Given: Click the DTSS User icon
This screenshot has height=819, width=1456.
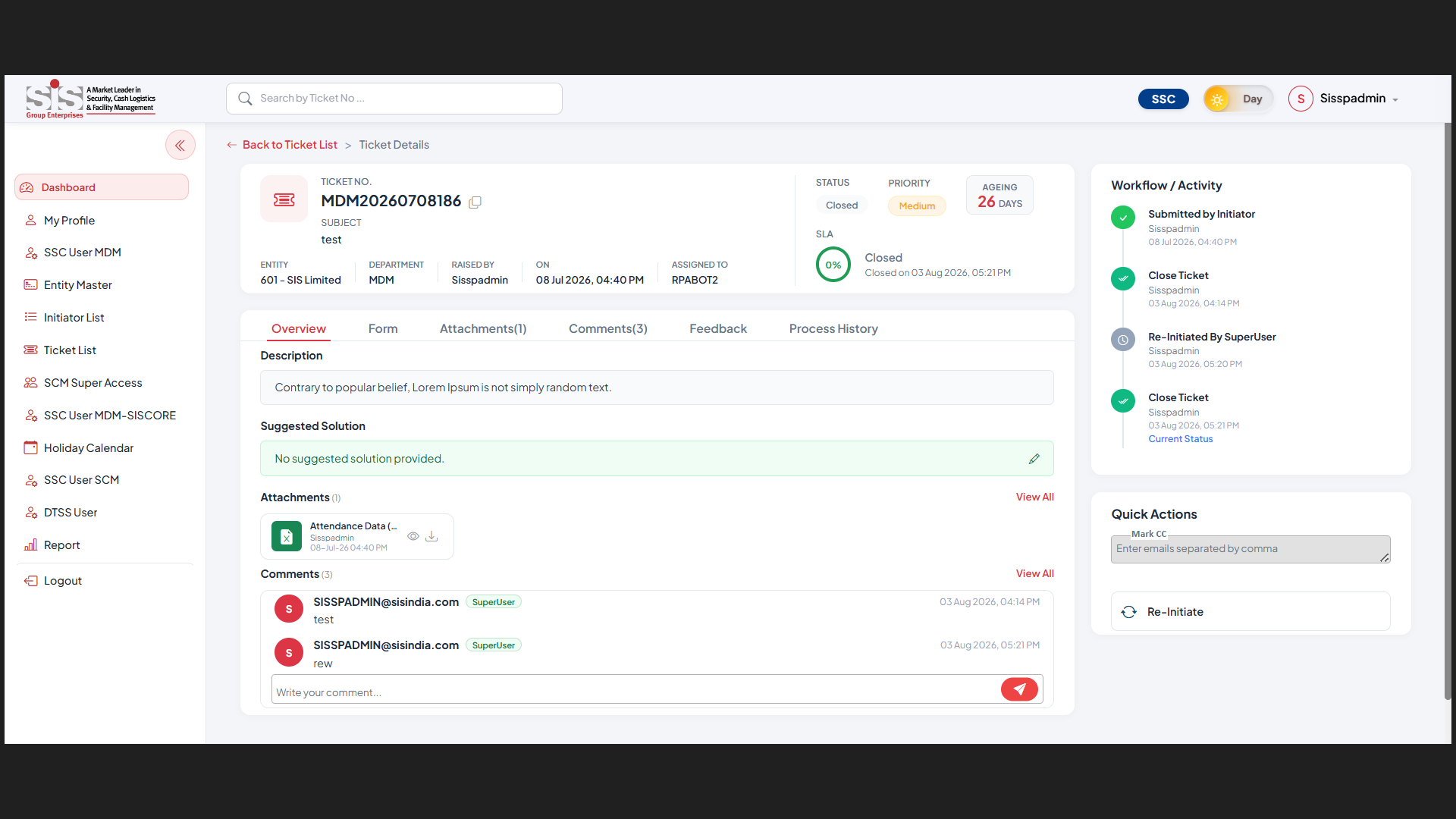Looking at the screenshot, I should 30,513.
